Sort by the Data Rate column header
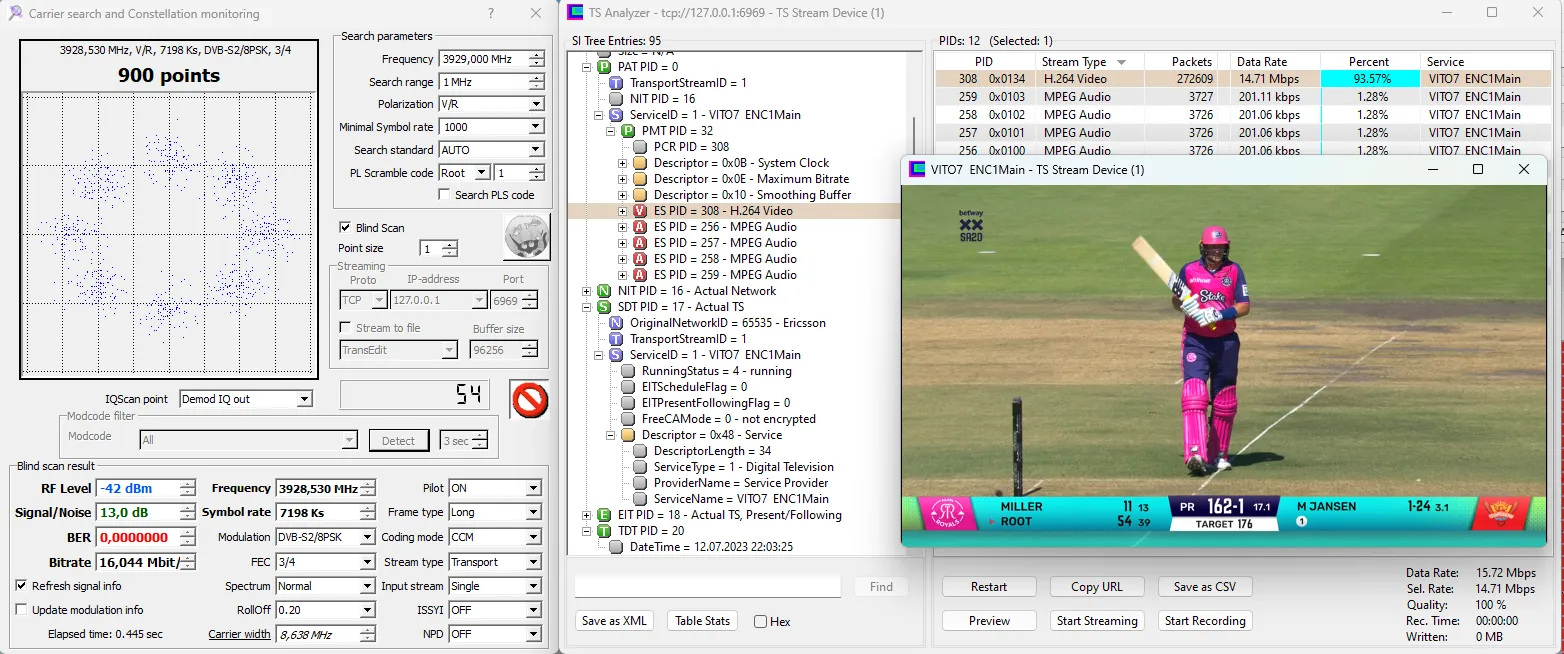The width and height of the screenshot is (1564, 654). 1261,62
